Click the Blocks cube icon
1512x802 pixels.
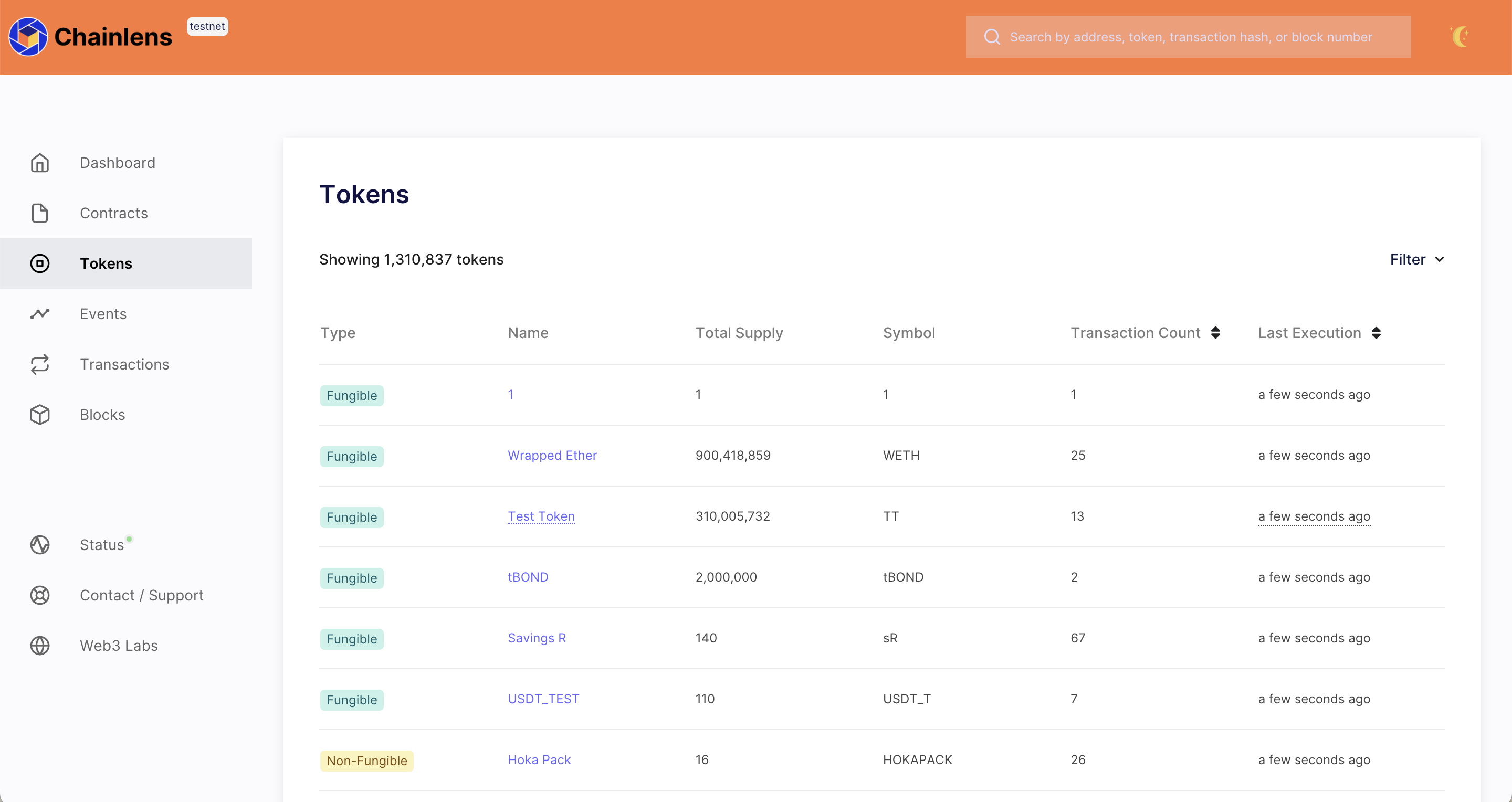pyautogui.click(x=40, y=415)
